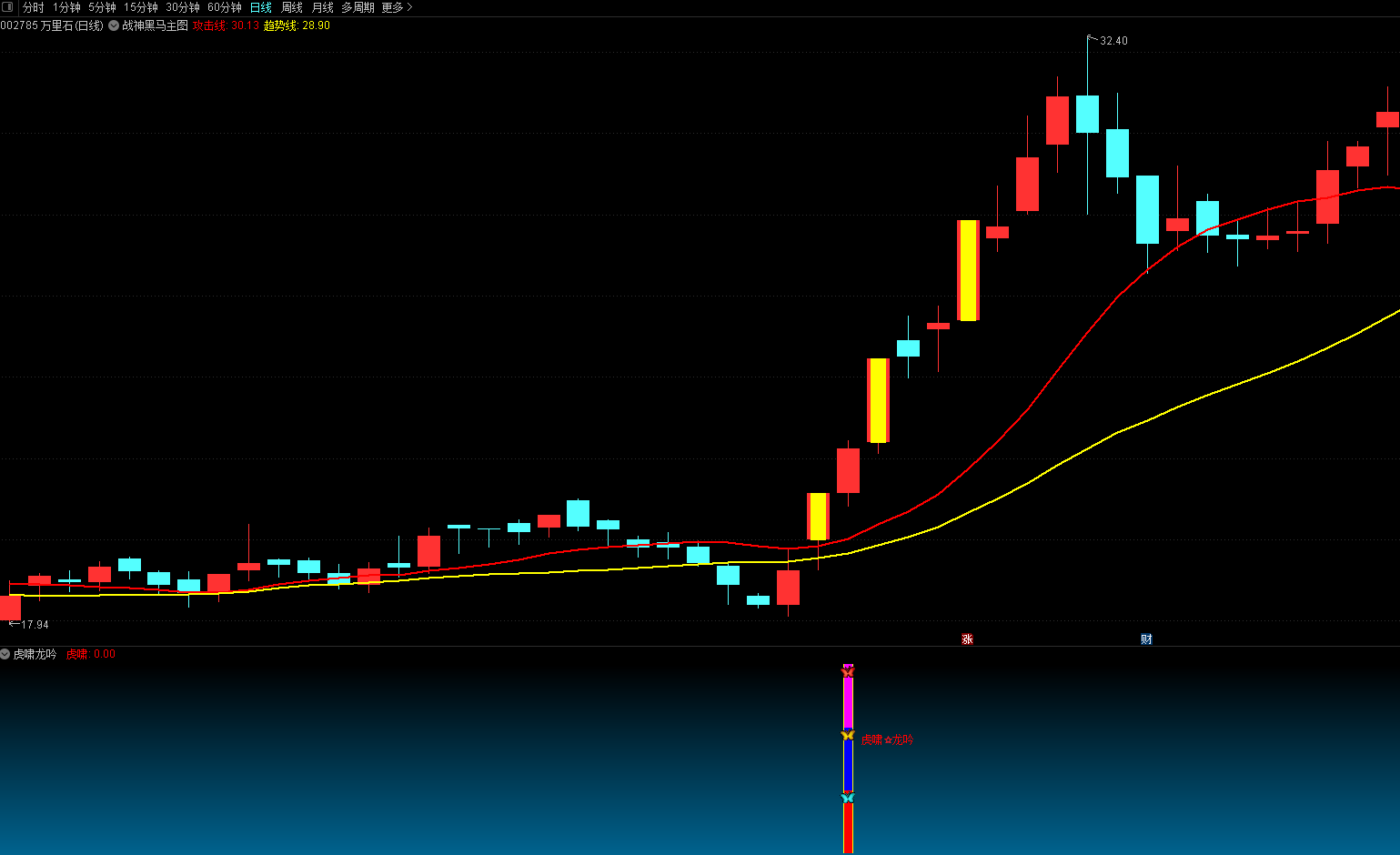Toggle the side panel icon at top-left
This screenshot has height=855, width=1400.
[8, 7]
